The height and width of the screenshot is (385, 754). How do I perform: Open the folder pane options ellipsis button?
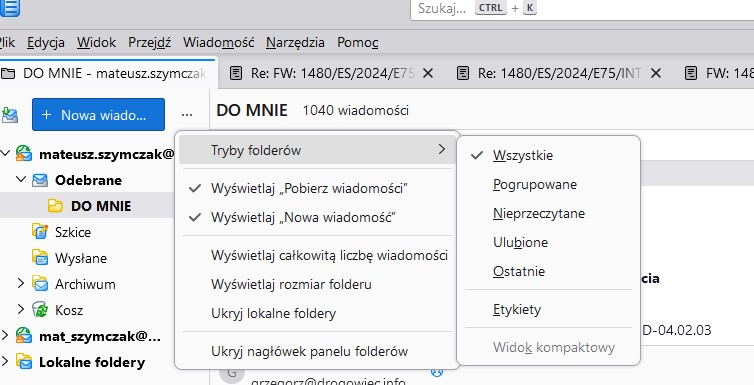click(x=187, y=114)
